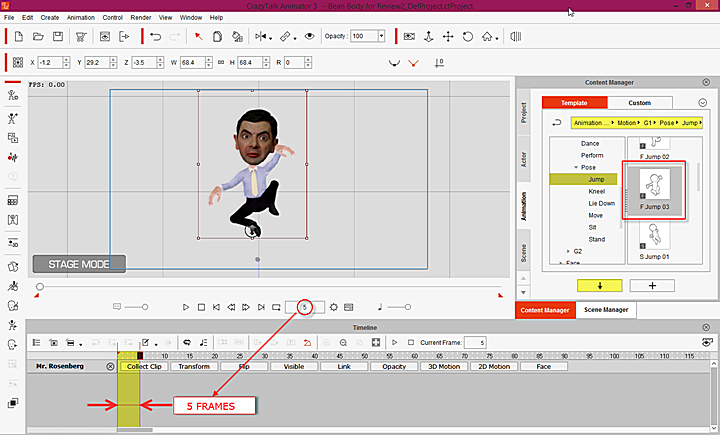720x435 pixels.
Task: Select the Rotate circular-arrow tool
Action: (468, 36)
